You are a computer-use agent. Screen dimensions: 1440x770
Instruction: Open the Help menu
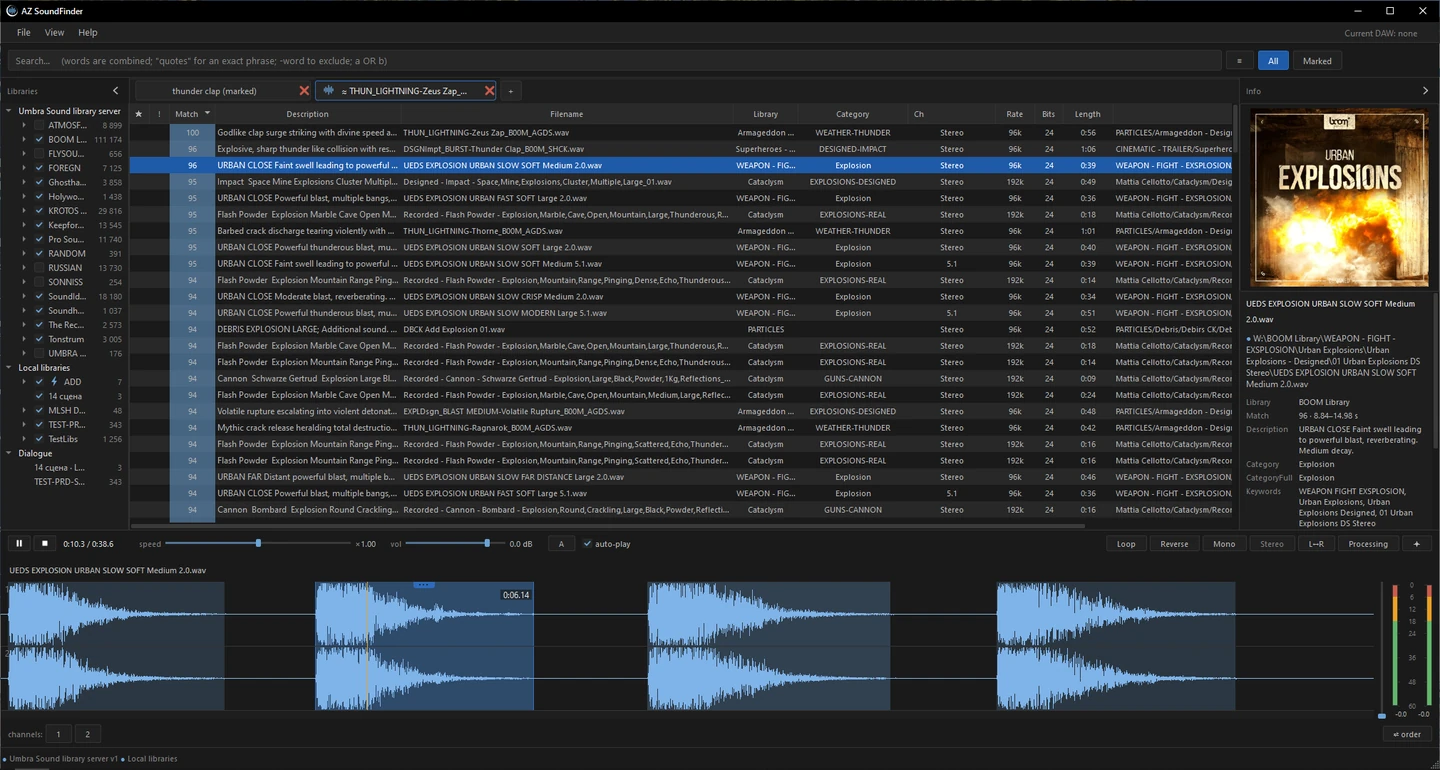pyautogui.click(x=88, y=33)
